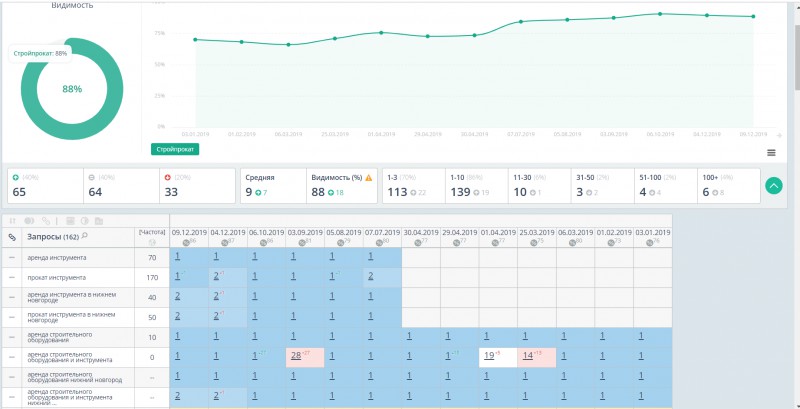
Task: Click the last folder-like icon in table toolbar
Action: pos(99,221)
